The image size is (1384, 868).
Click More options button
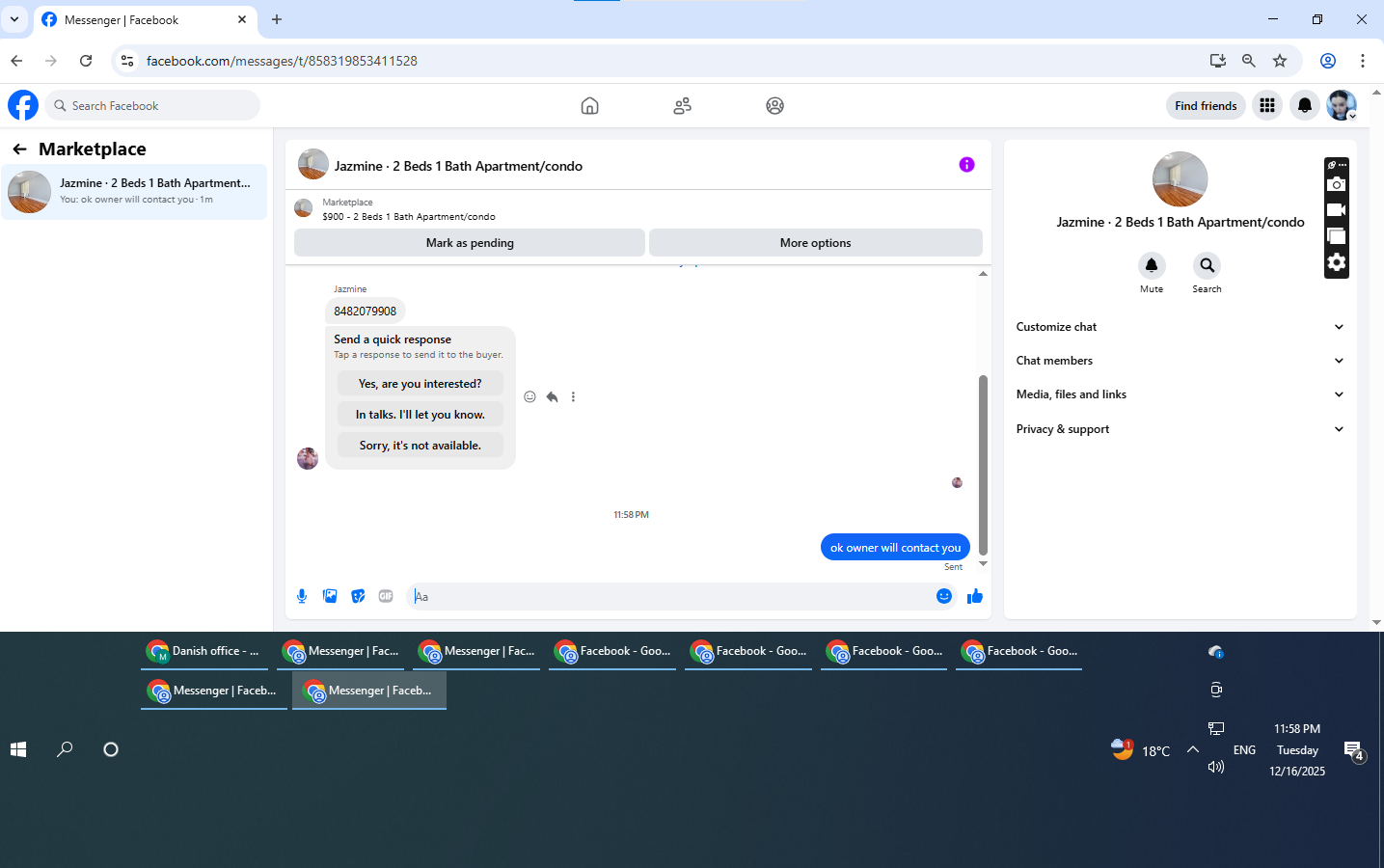816,243
